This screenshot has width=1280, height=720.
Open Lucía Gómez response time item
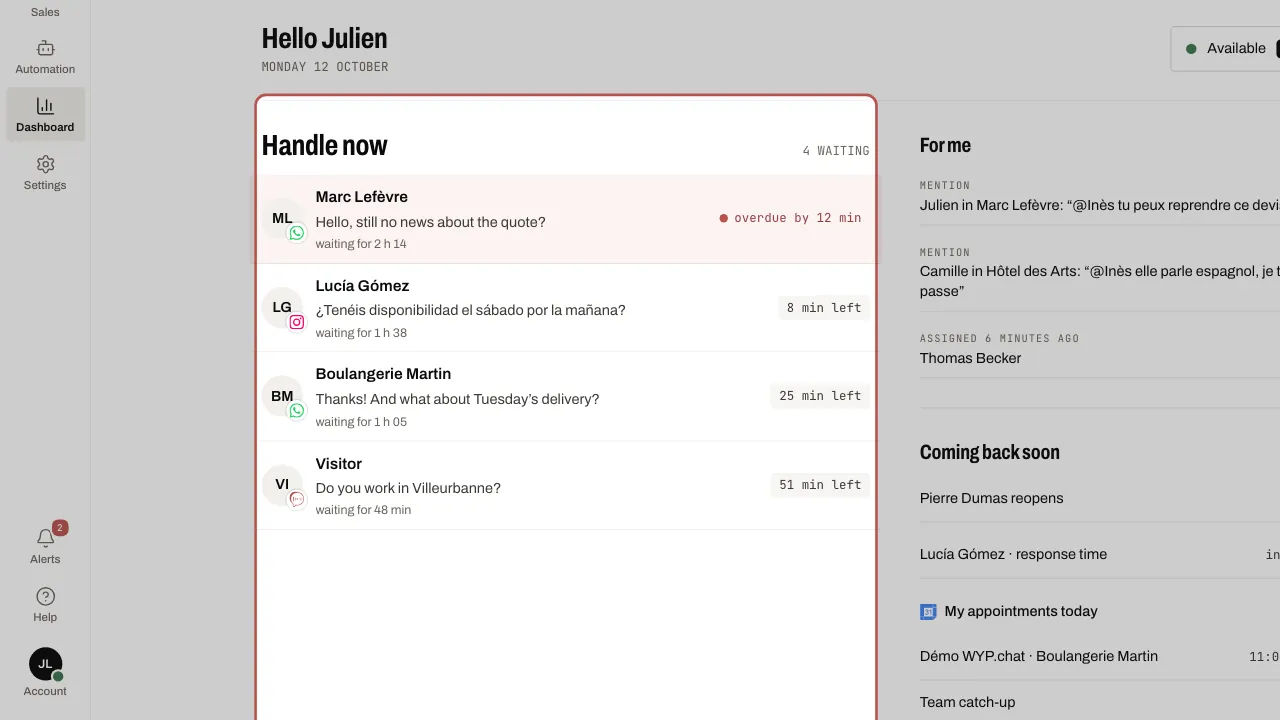[x=1100, y=554]
